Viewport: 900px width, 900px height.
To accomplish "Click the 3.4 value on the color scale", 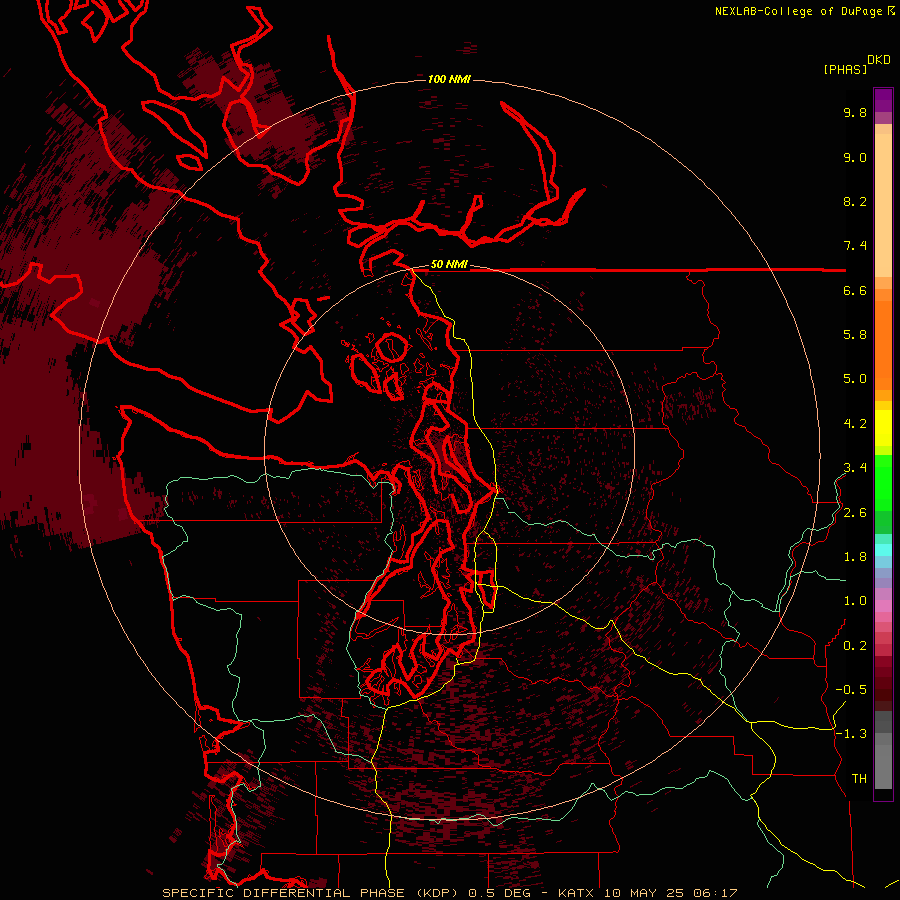I will click(x=855, y=468).
